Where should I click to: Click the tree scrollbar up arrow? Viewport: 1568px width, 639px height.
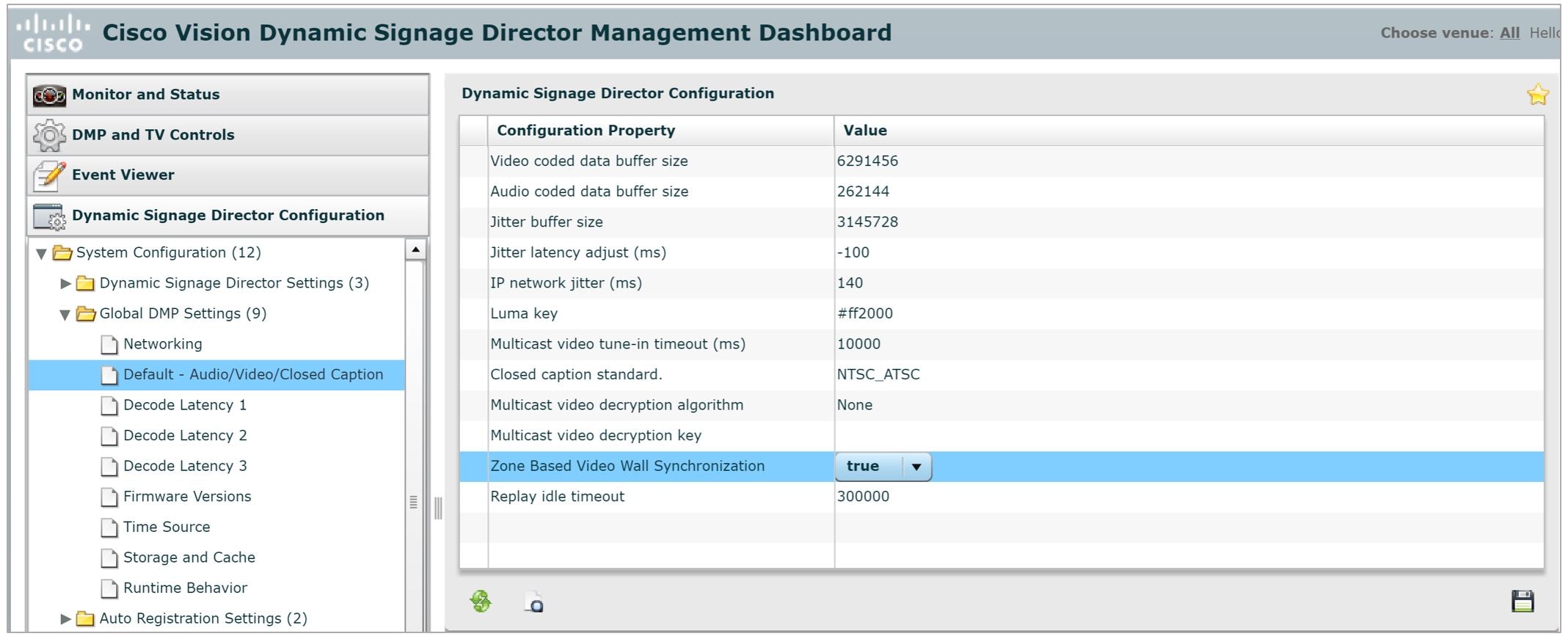point(415,250)
